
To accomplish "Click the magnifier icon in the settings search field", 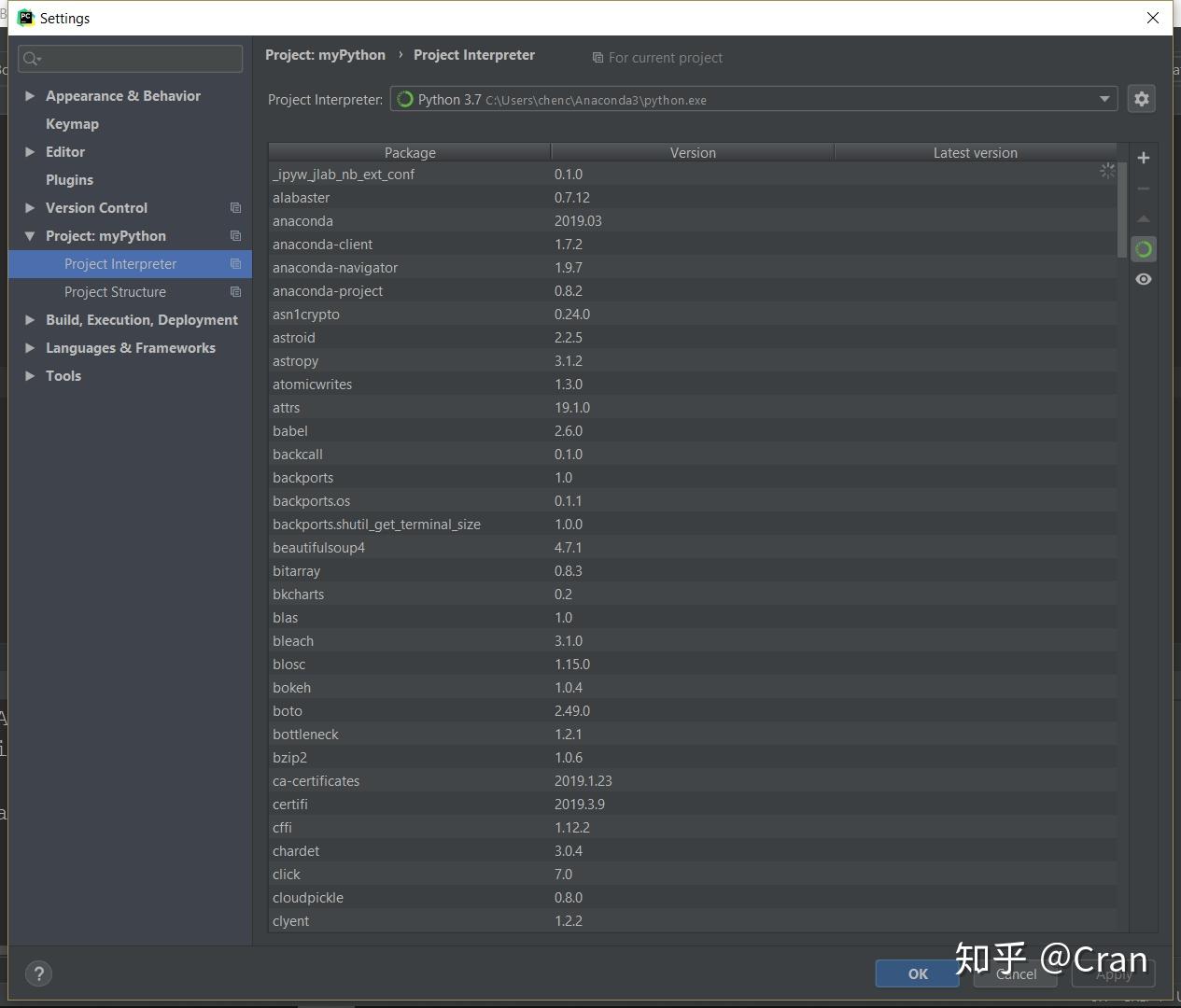I will point(32,58).
